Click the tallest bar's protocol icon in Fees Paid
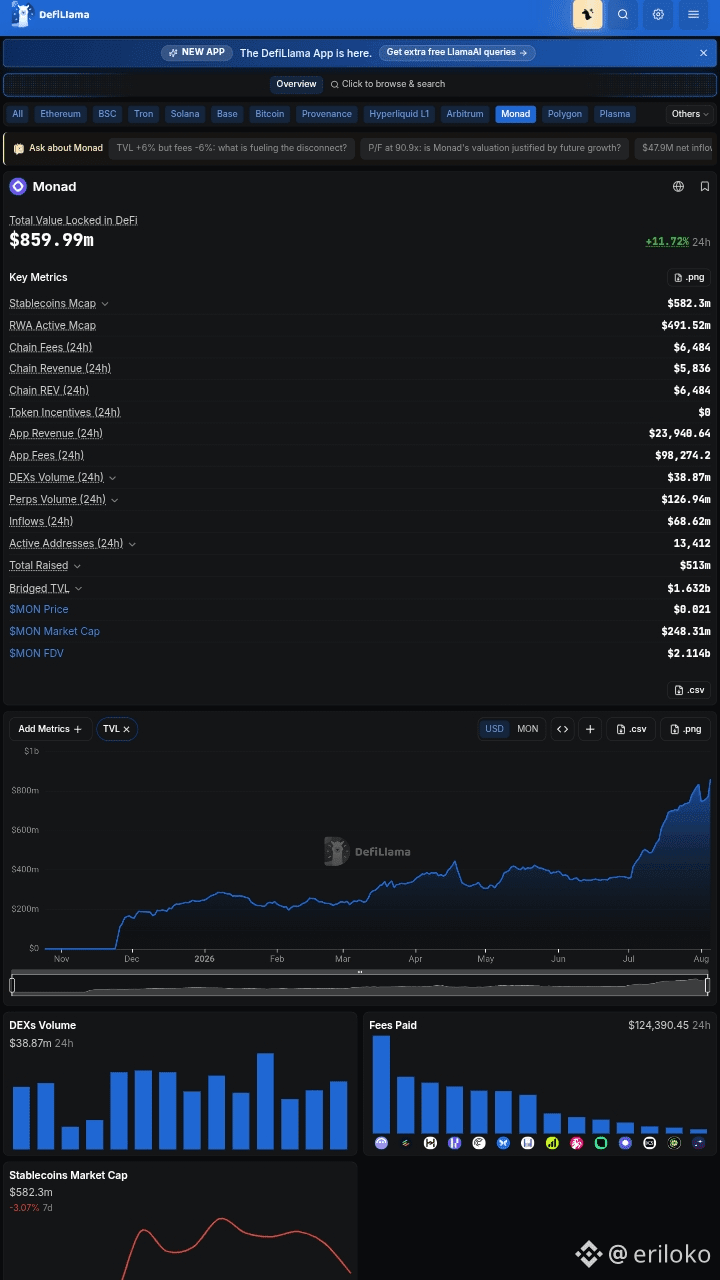The height and width of the screenshot is (1280, 720). (x=381, y=1142)
